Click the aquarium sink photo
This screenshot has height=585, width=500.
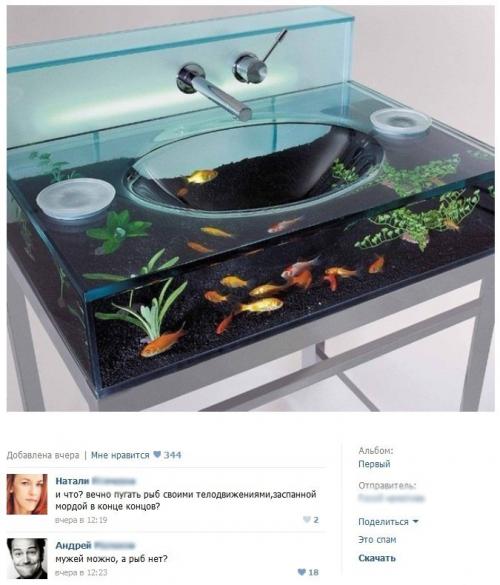point(250,208)
